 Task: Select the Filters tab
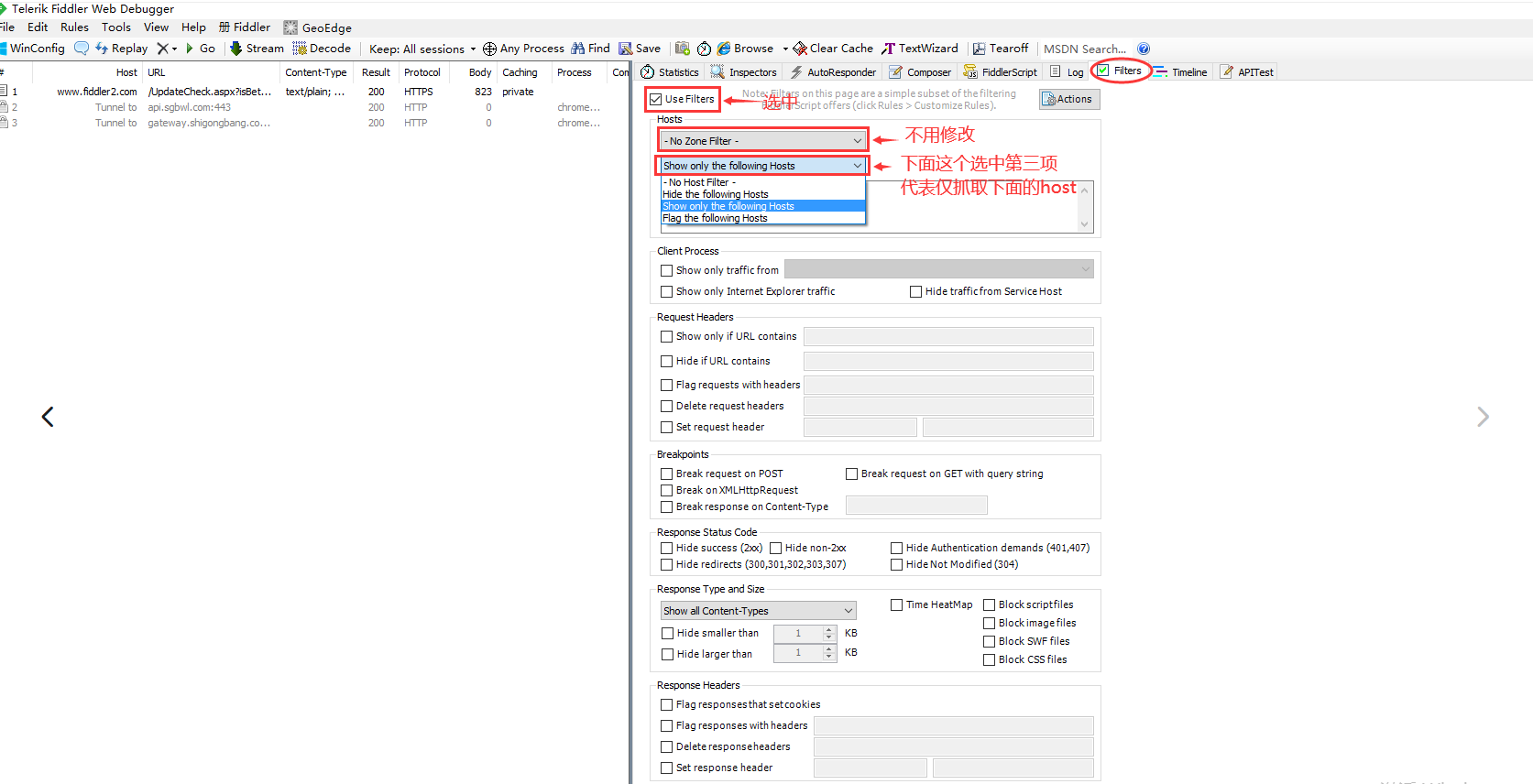(x=1120, y=71)
